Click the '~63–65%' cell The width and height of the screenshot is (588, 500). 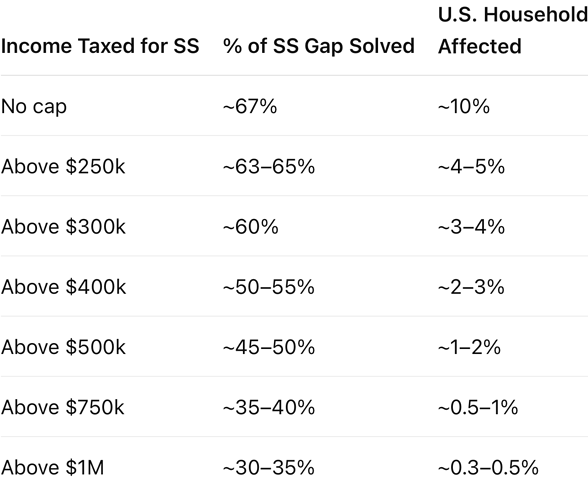tap(269, 167)
